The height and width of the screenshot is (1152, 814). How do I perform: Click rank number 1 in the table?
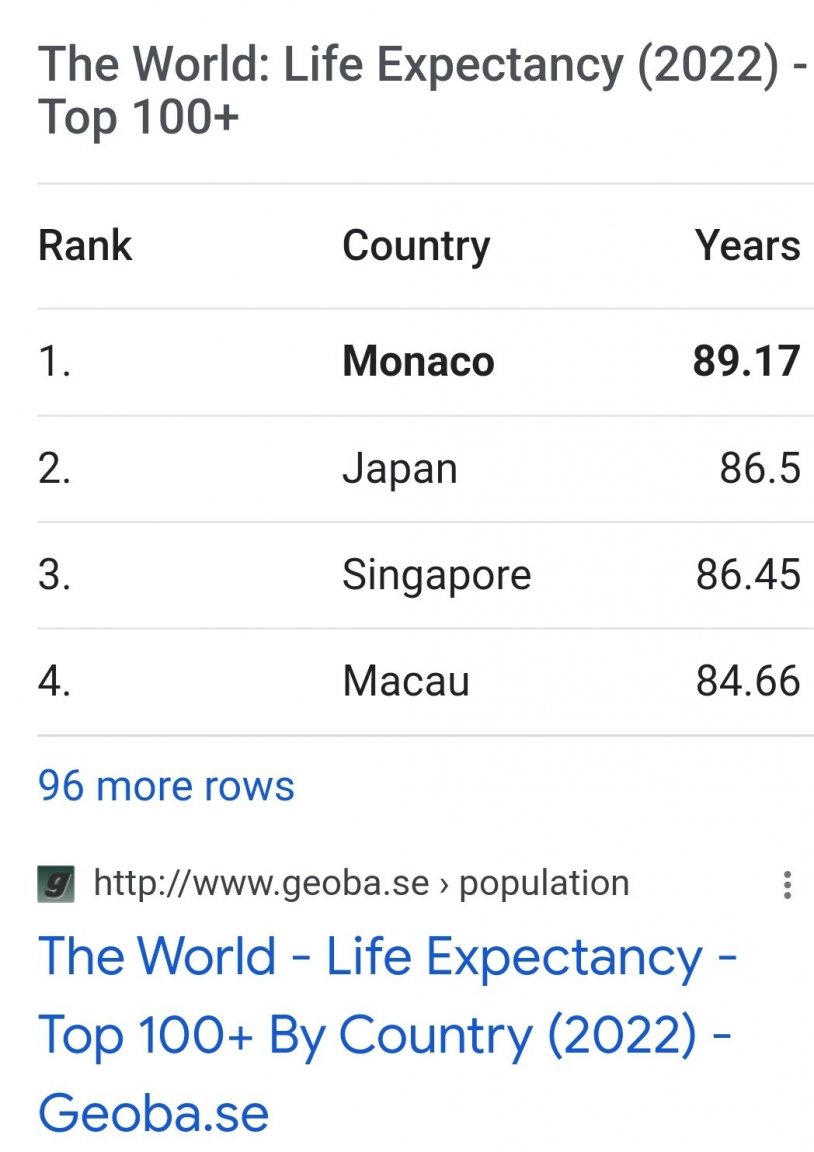tap(54, 361)
